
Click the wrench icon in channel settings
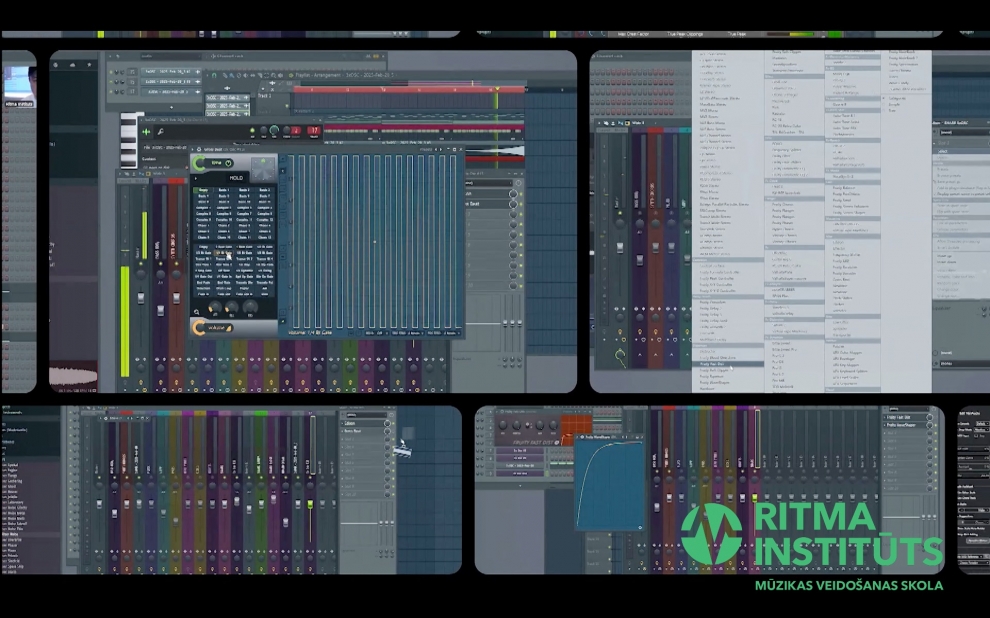pos(161,131)
